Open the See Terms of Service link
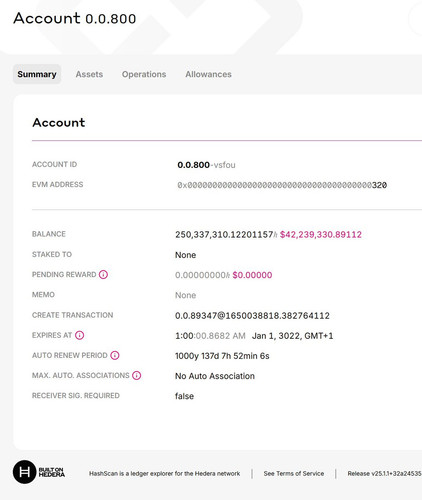The width and height of the screenshot is (422, 500). tap(294, 473)
